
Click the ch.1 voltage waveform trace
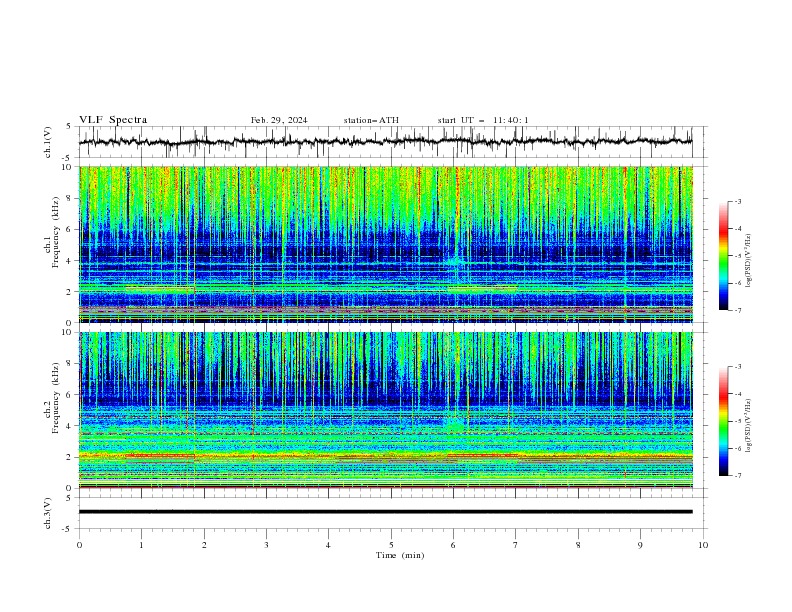coord(385,142)
